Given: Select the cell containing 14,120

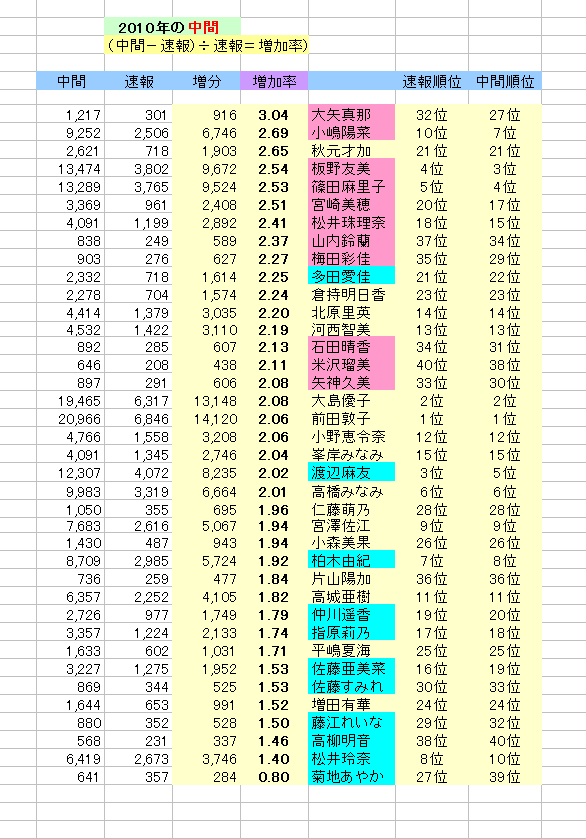Looking at the screenshot, I should pos(207,419).
